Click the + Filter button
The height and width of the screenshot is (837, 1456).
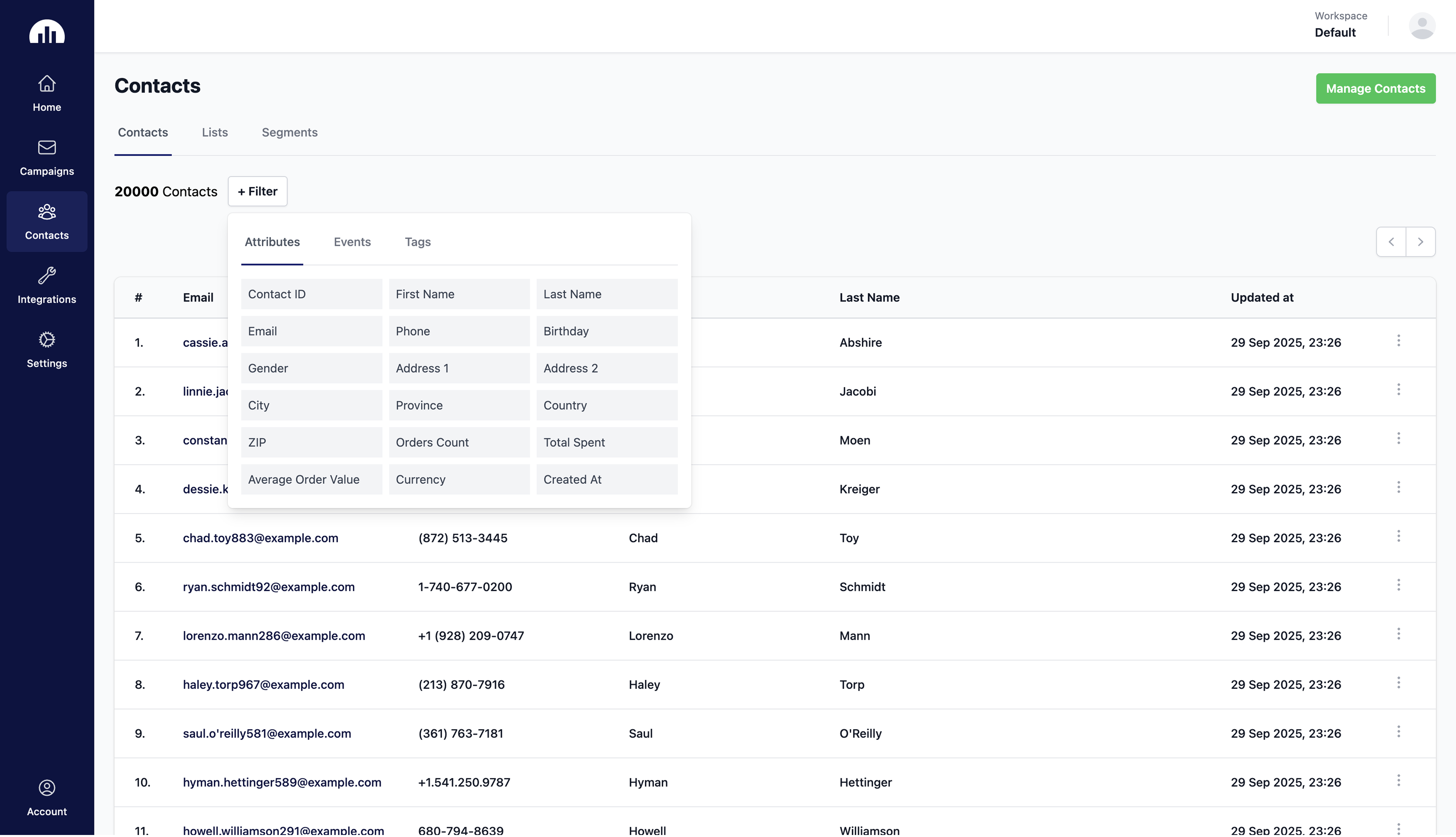pos(257,191)
